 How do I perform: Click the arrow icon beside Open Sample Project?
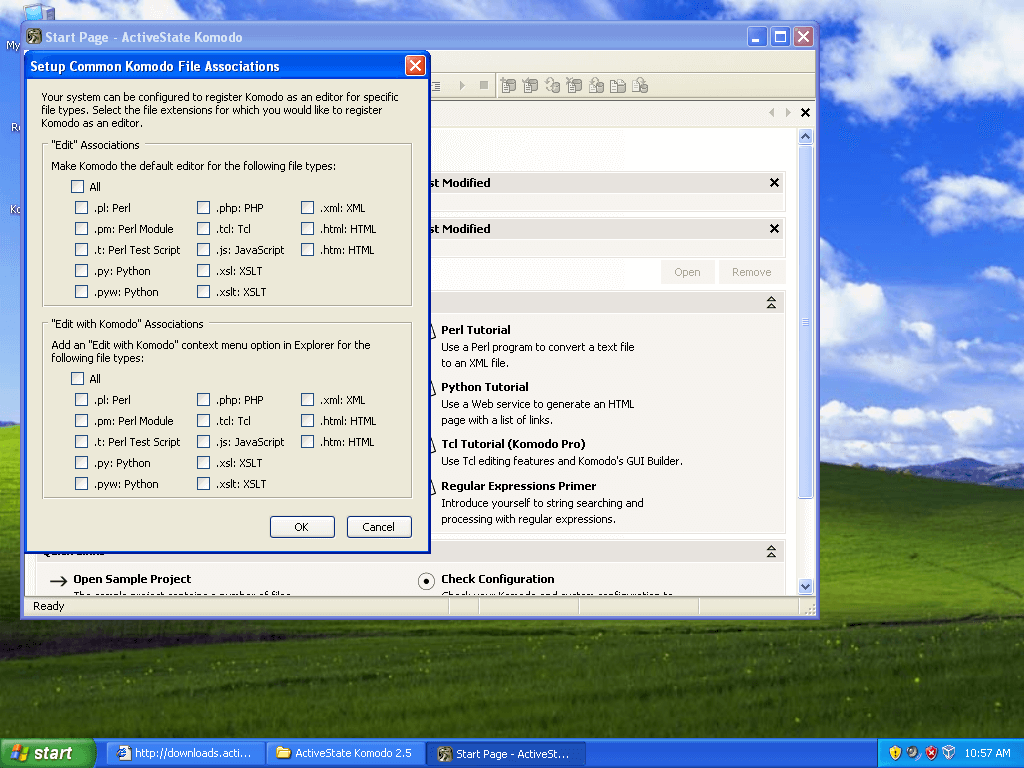point(59,581)
